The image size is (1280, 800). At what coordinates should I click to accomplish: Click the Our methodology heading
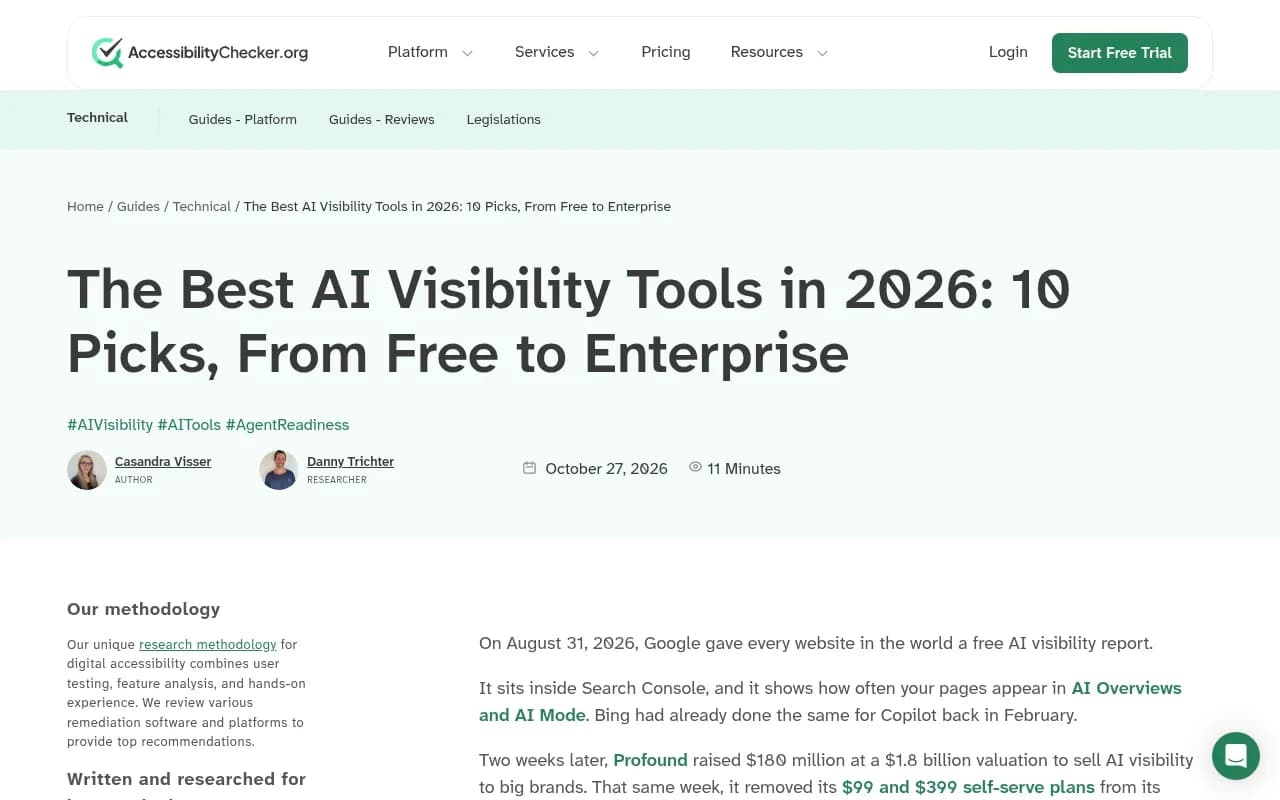[x=143, y=609]
